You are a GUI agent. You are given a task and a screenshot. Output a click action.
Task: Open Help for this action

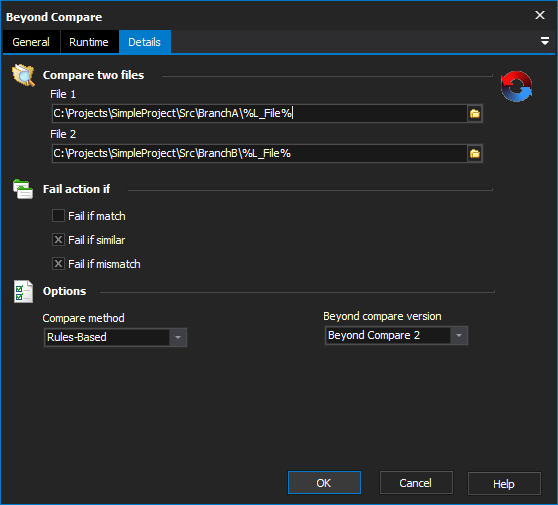504,484
